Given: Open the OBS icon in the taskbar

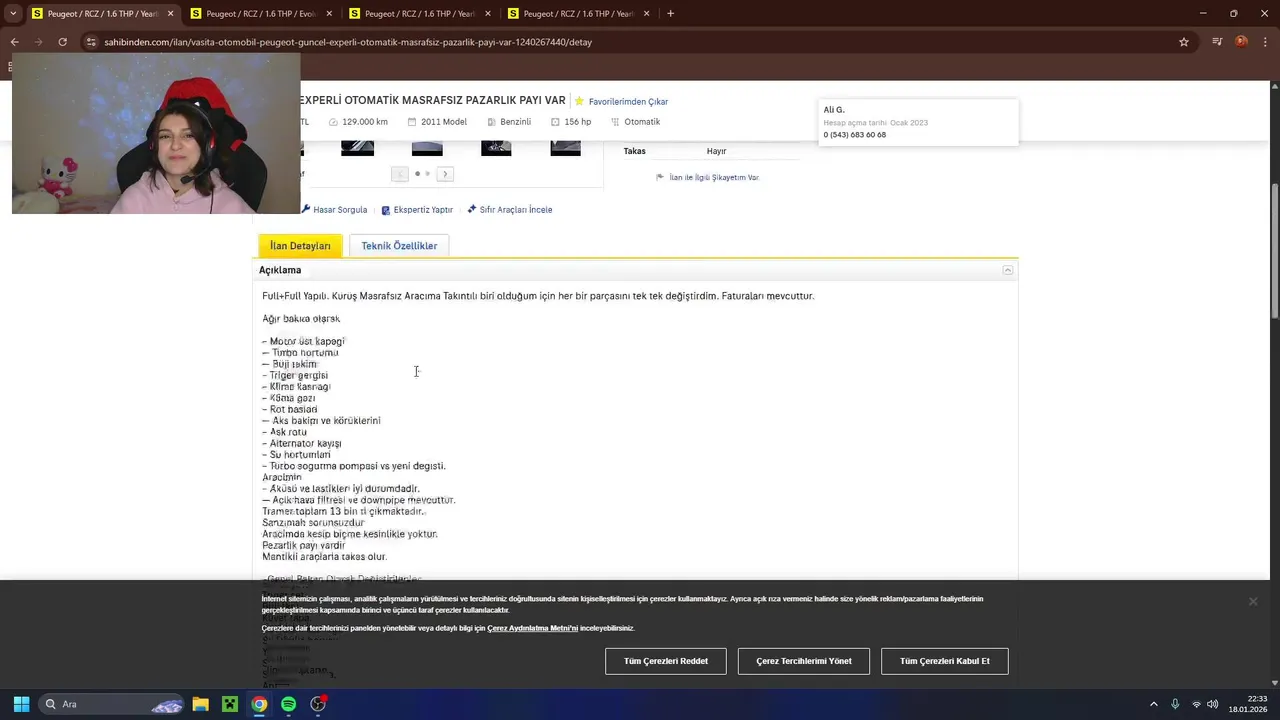Looking at the screenshot, I should click(x=318, y=704).
